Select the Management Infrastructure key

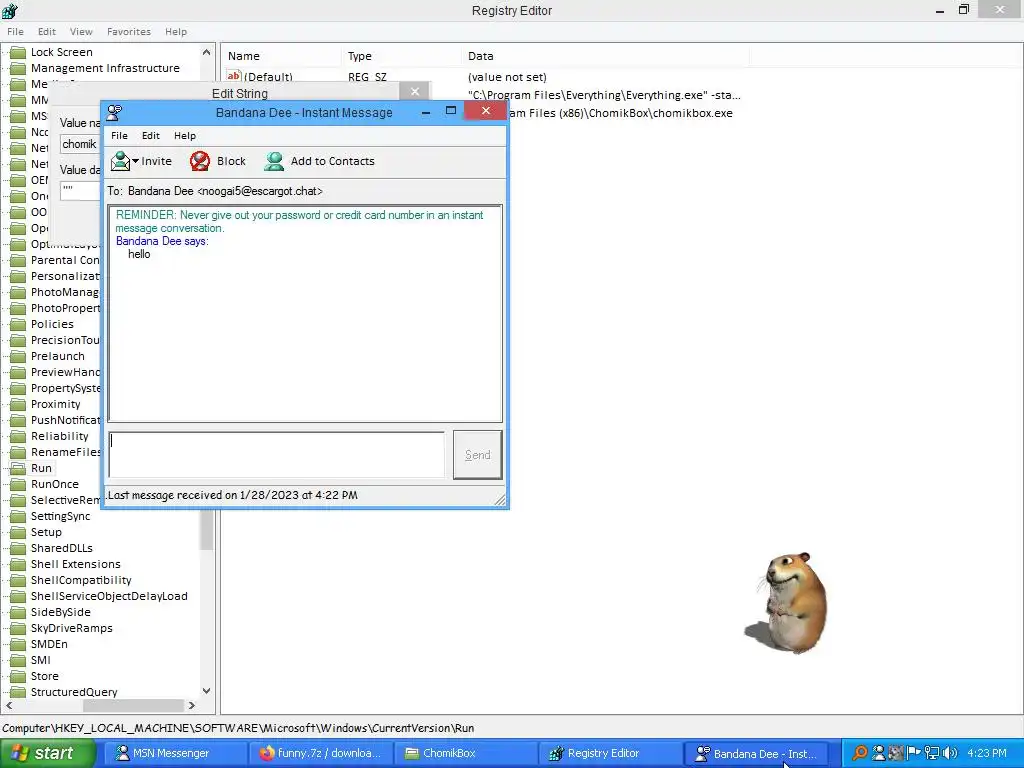pos(105,68)
